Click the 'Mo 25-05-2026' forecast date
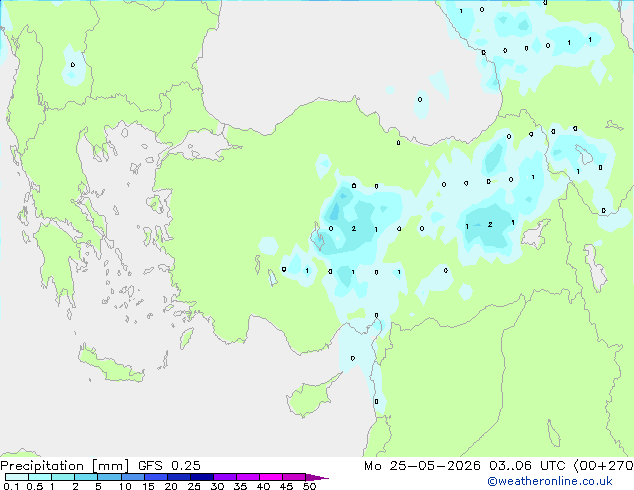Image resolution: width=634 pixels, height=490 pixels. pyautogui.click(x=422, y=466)
